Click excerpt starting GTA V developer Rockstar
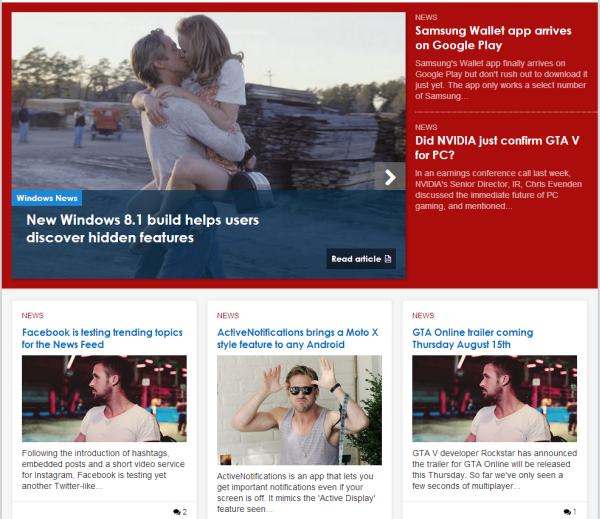Viewport: 600px width, 519px height. point(494,470)
